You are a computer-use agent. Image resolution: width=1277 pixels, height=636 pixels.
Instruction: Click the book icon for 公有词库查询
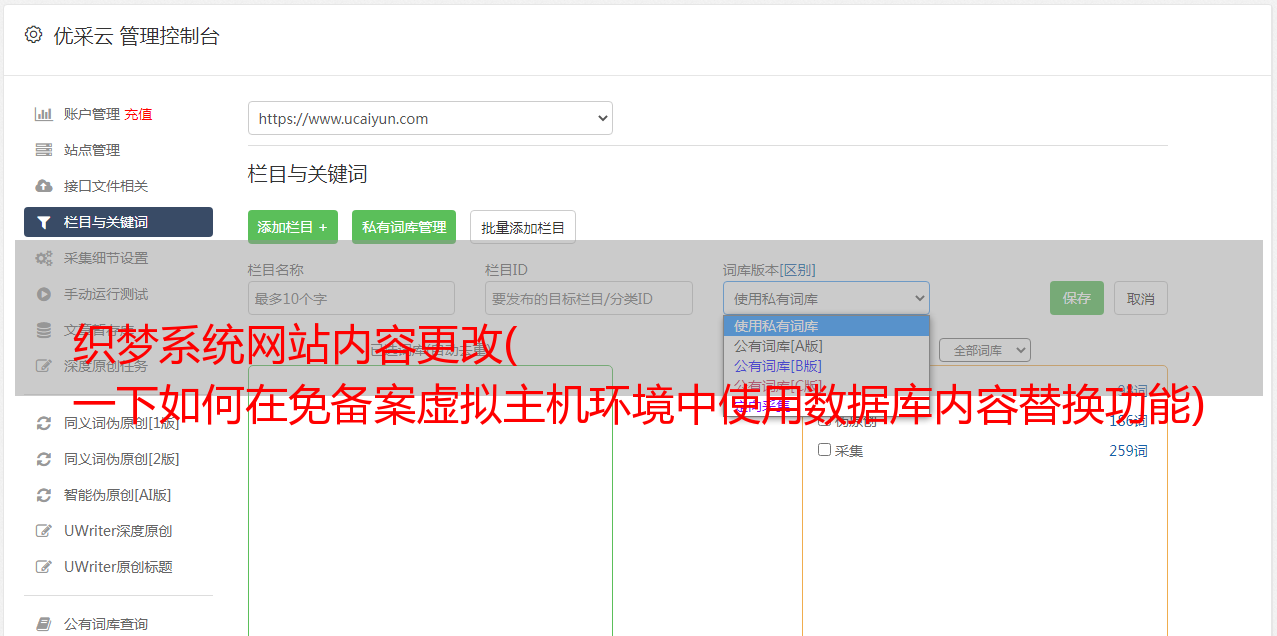tap(44, 624)
